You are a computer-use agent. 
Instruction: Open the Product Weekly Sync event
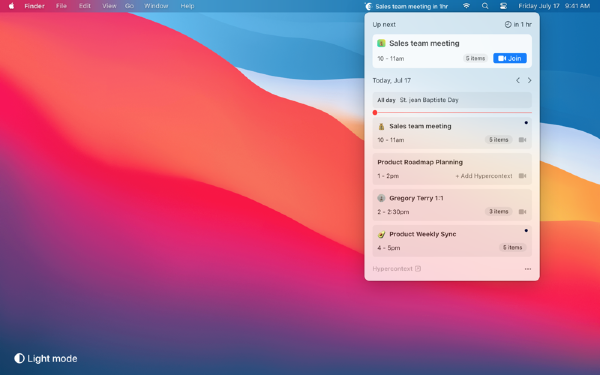pyautogui.click(x=452, y=241)
